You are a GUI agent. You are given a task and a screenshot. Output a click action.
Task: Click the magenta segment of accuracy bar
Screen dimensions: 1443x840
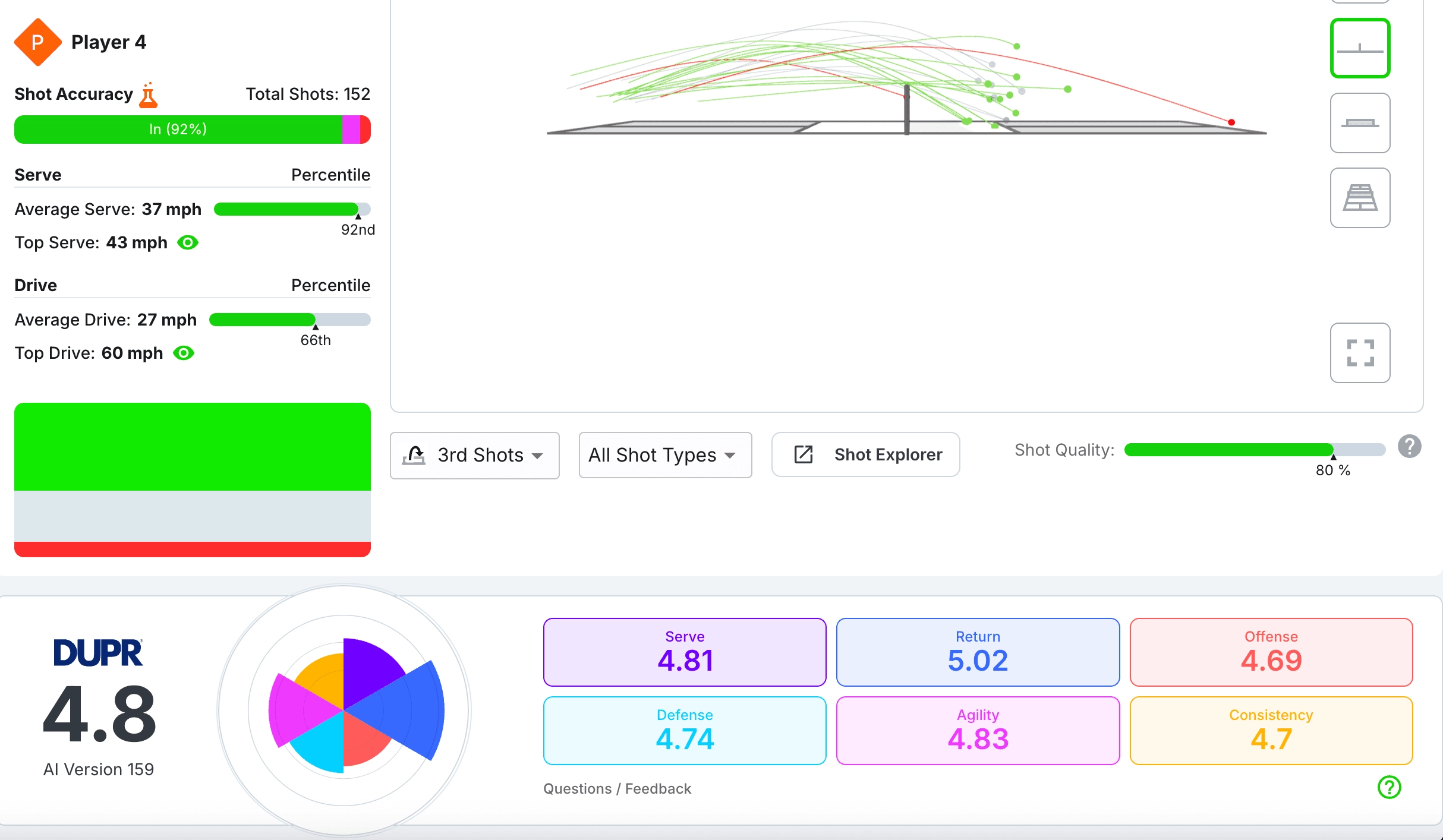351,130
